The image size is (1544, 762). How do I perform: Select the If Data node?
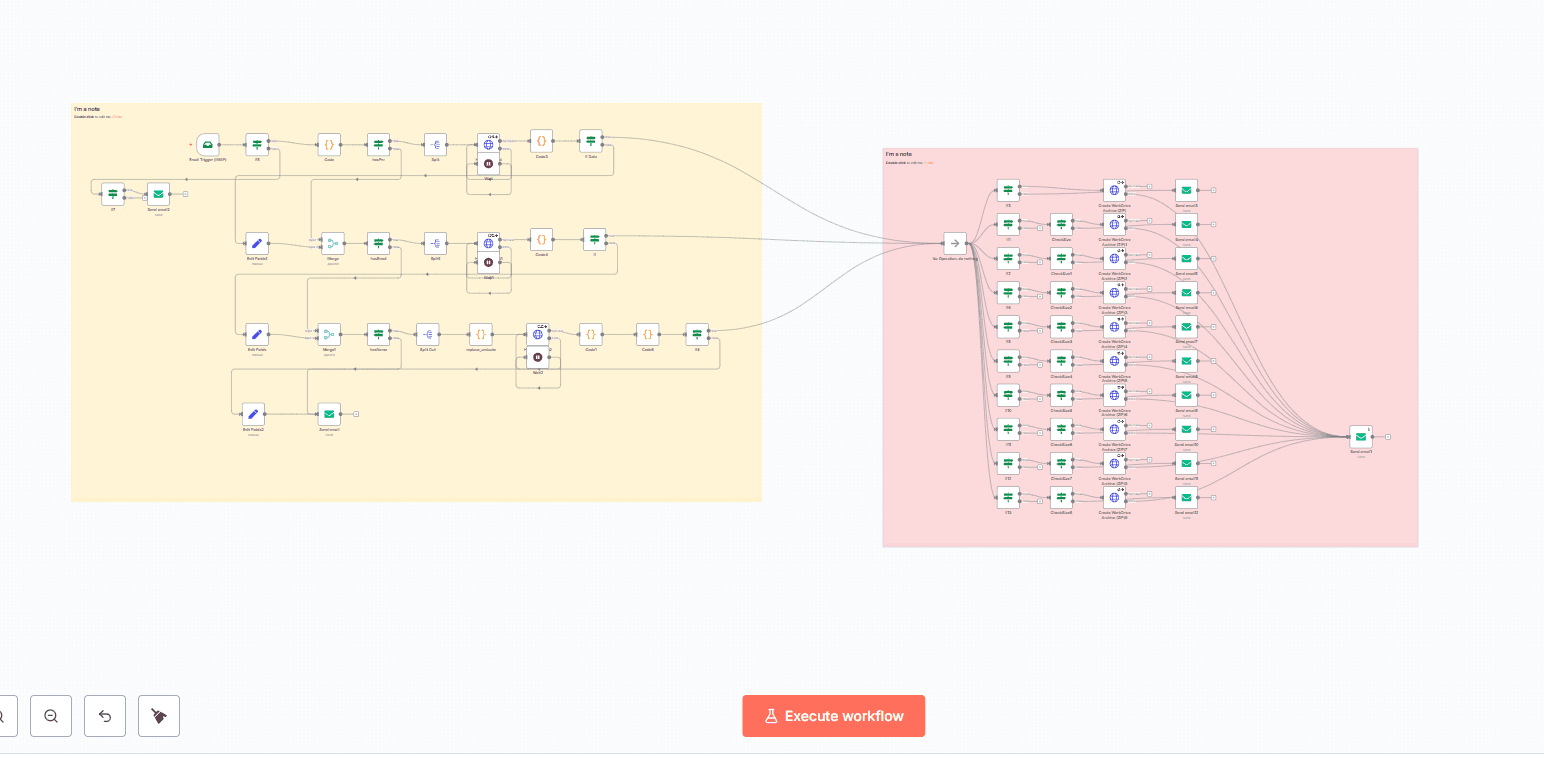click(590, 141)
